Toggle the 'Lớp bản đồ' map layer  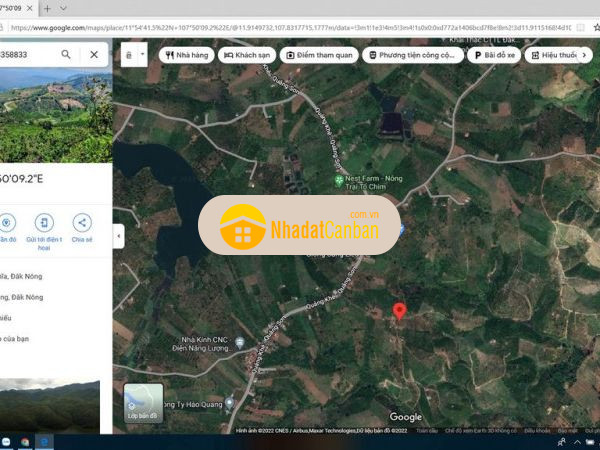(142, 402)
